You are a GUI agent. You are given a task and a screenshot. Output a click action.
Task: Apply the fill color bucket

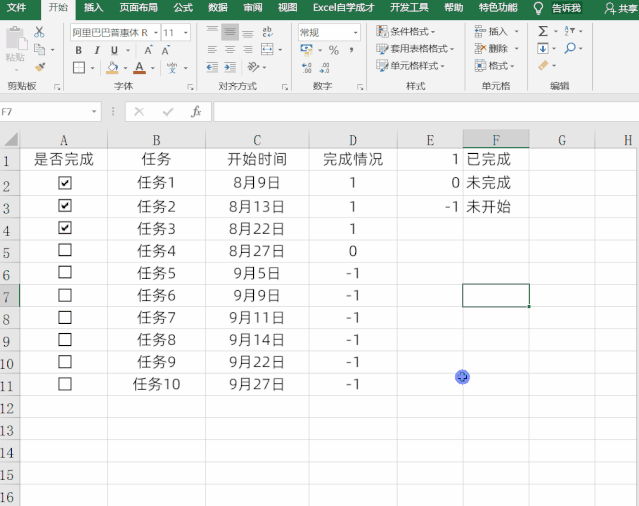pos(112,68)
